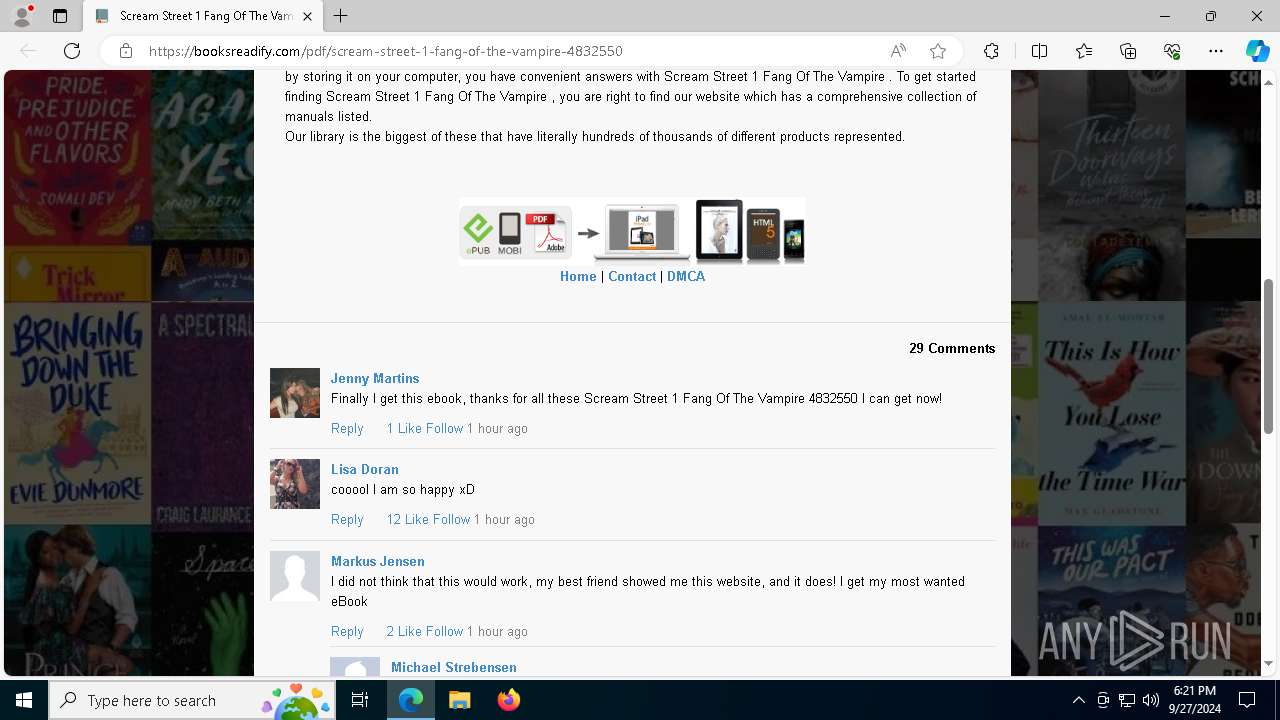1280x720 pixels.
Task: Add page to favorites star icon
Action: coord(938,51)
